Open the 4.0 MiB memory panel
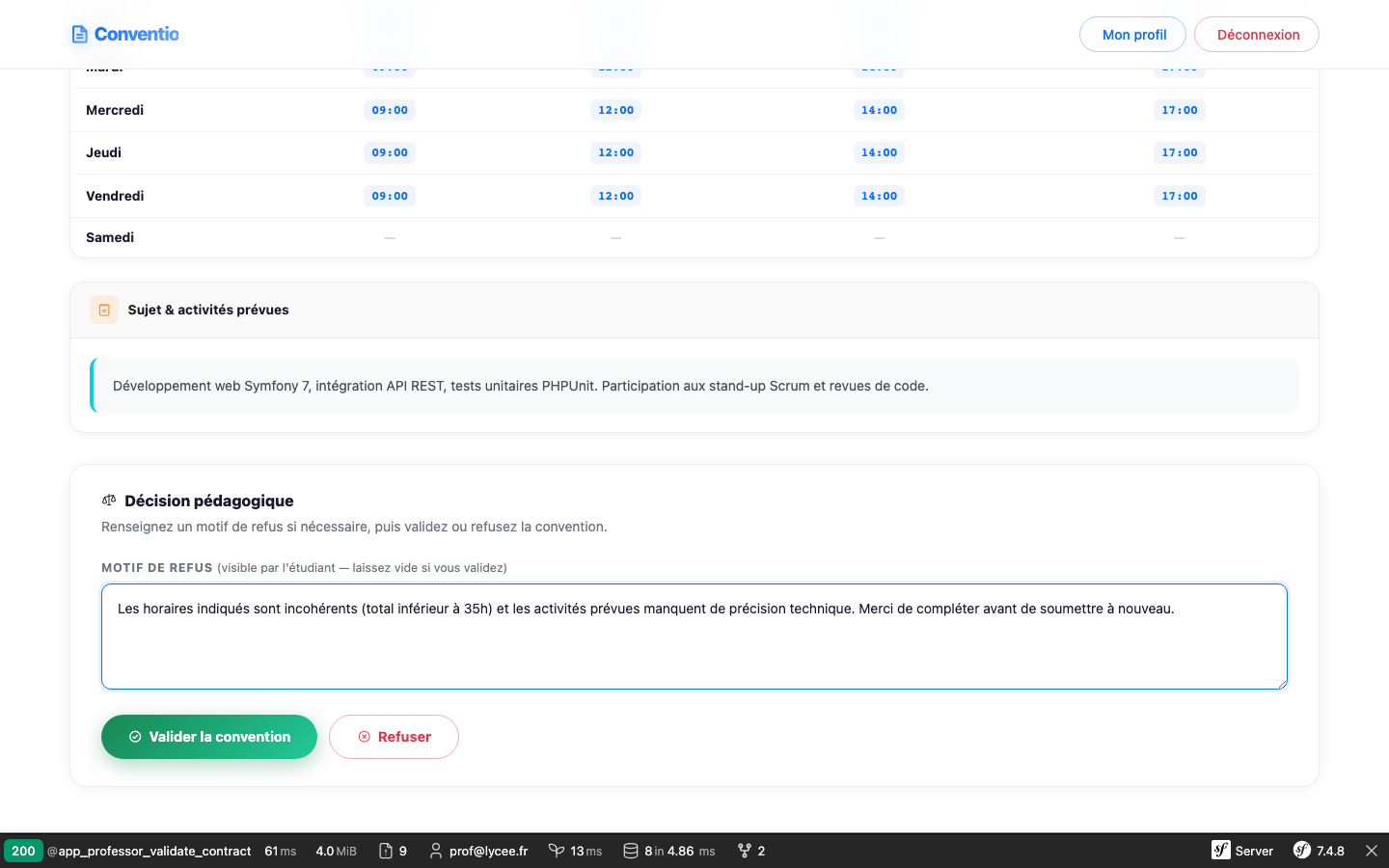1389x868 pixels. click(336, 851)
